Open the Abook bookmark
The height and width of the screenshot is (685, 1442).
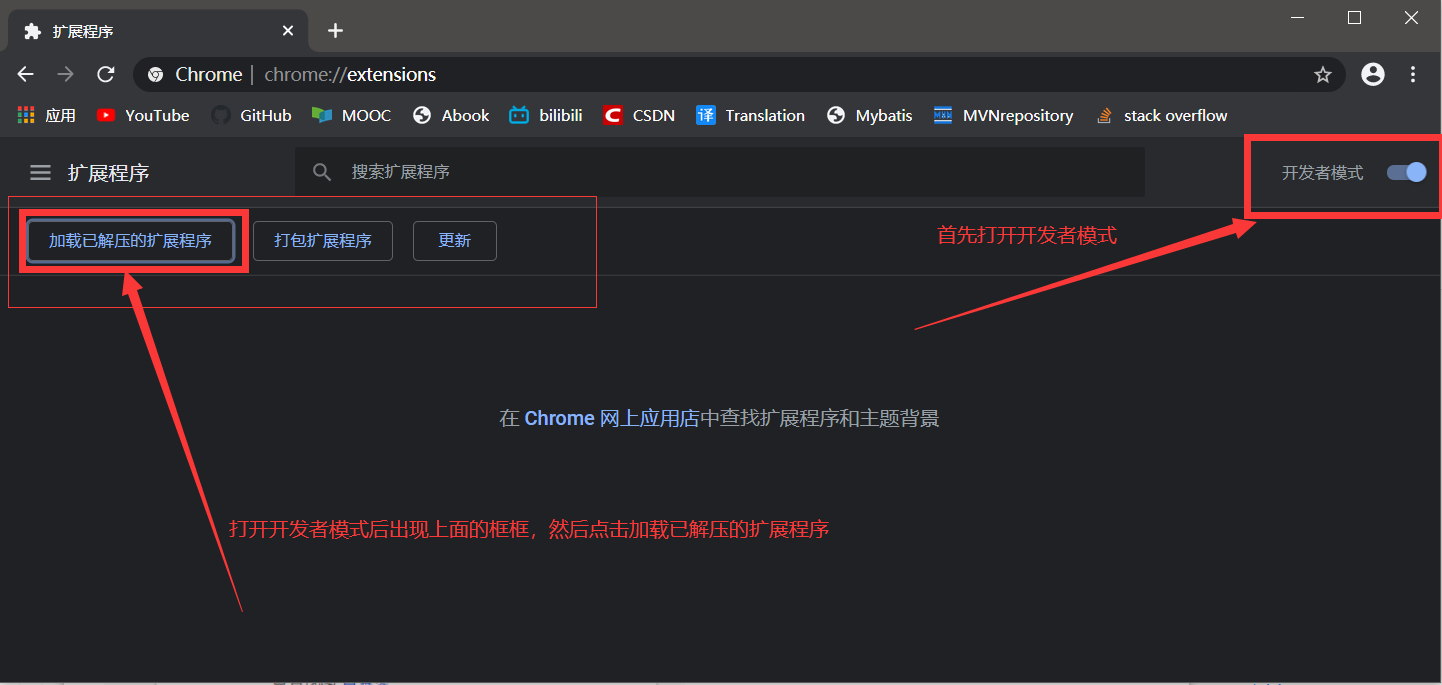point(450,115)
